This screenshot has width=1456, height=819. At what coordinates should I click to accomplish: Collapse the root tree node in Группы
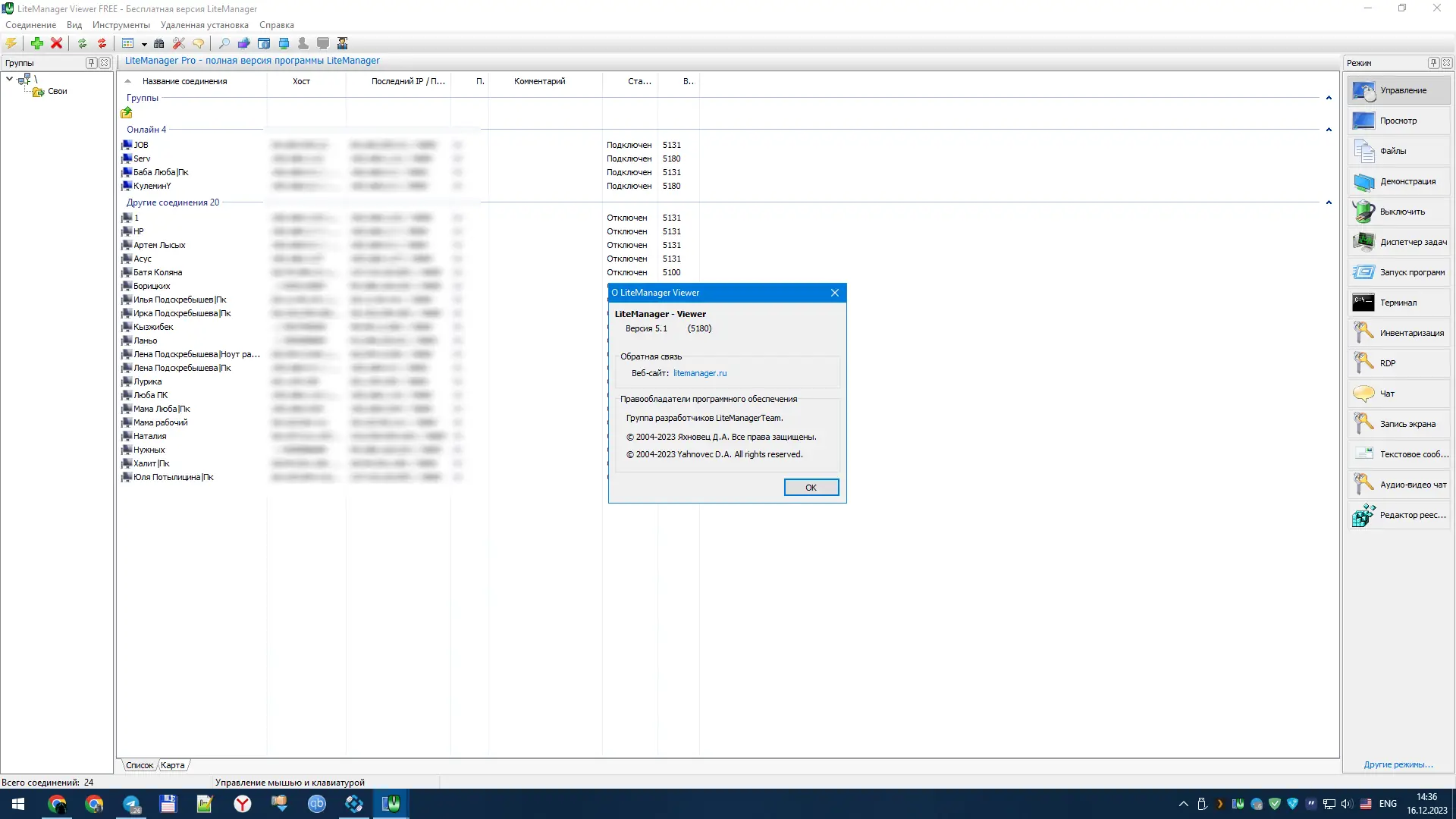click(9, 78)
